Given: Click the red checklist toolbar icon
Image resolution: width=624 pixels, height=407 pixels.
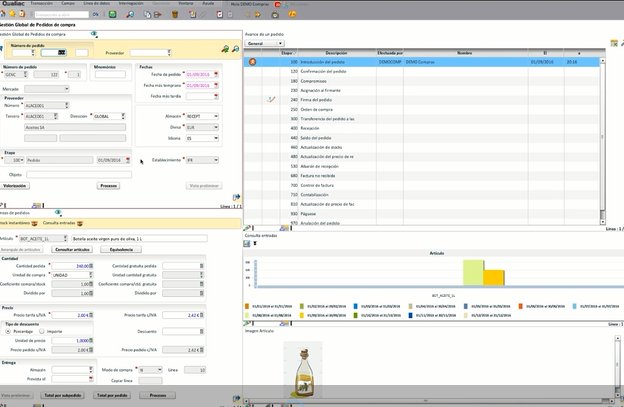Looking at the screenshot, I should coord(220,15).
